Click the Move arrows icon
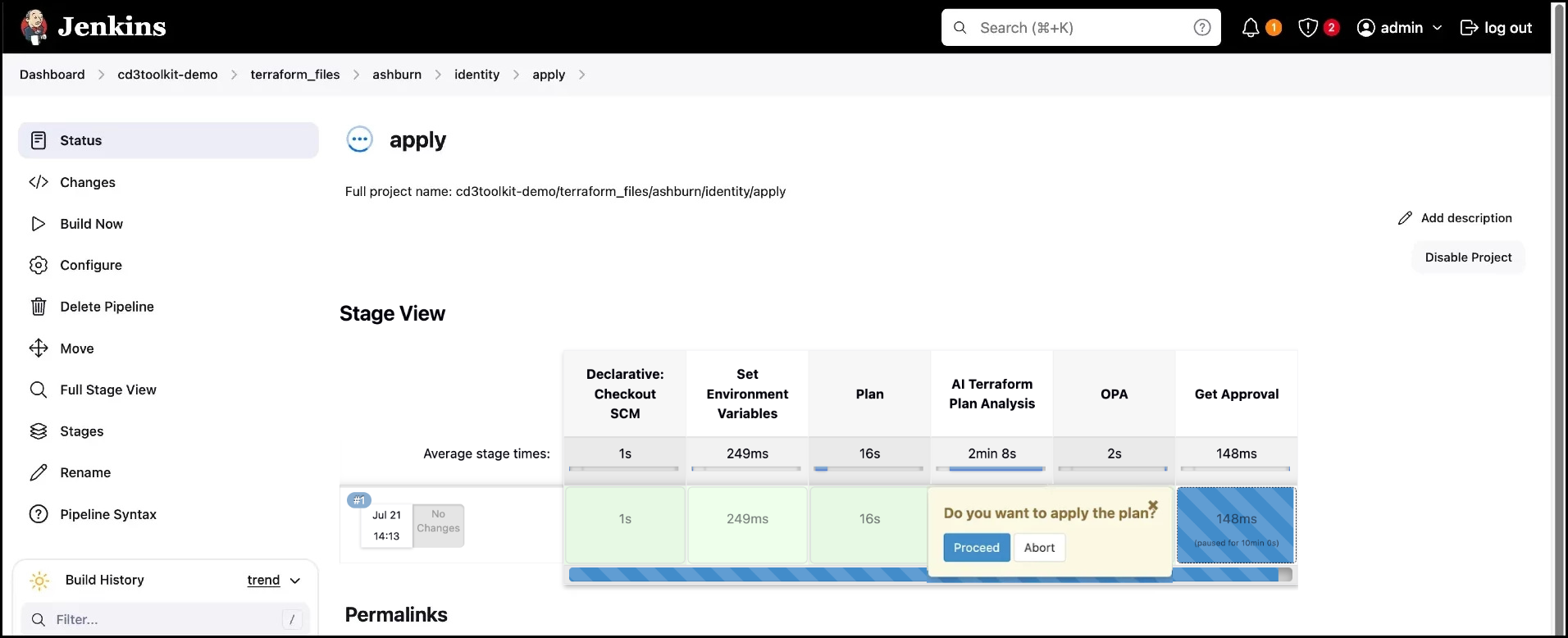Image resolution: width=1568 pixels, height=638 pixels. tap(39, 349)
